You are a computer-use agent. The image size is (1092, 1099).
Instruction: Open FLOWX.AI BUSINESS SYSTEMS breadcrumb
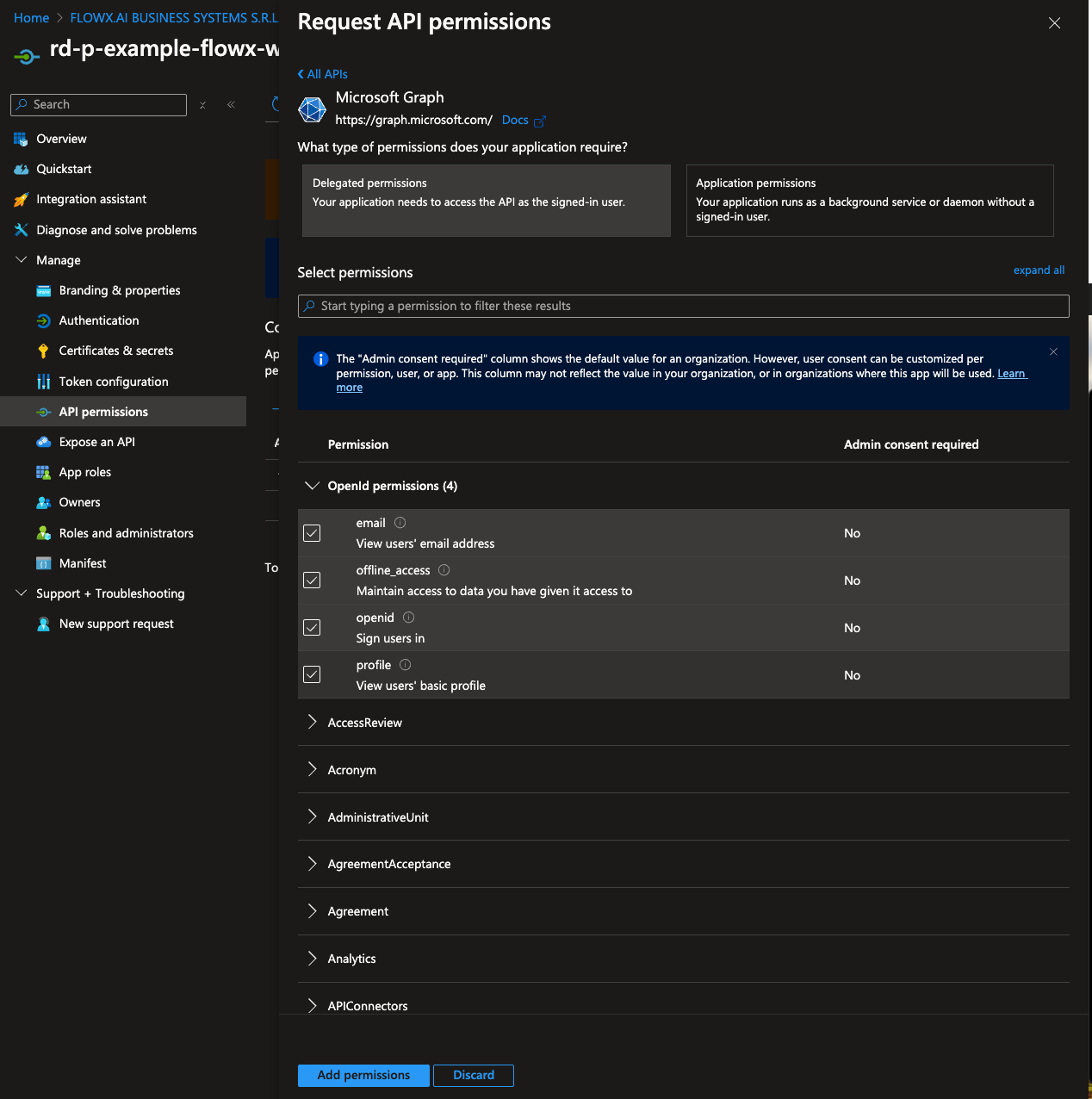tap(174, 18)
